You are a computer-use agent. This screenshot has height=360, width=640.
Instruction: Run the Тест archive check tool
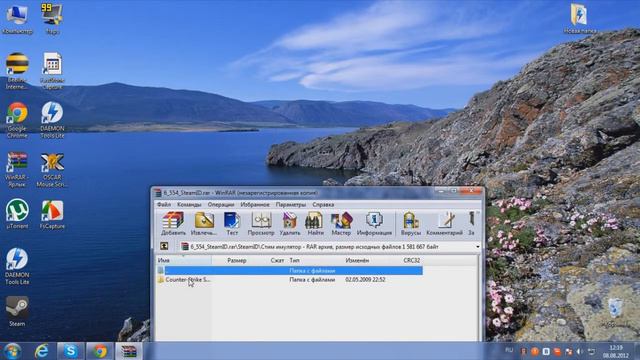coord(232,224)
